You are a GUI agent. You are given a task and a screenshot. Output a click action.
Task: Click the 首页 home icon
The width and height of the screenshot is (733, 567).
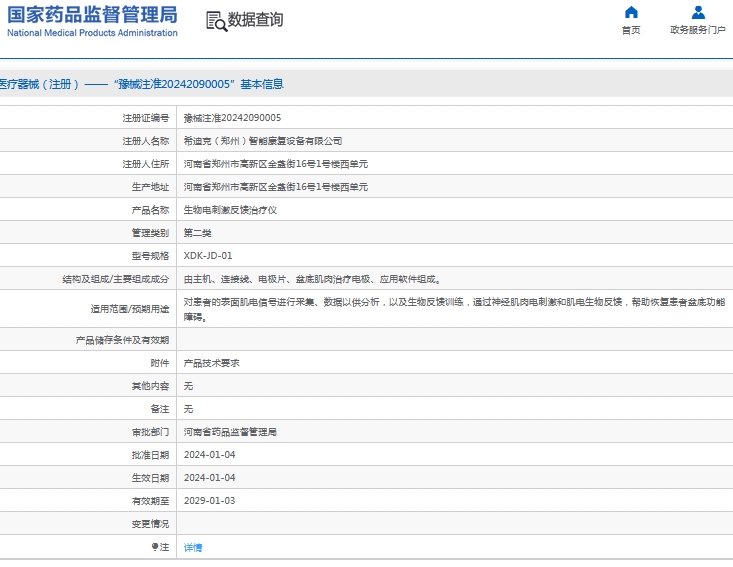click(x=631, y=12)
